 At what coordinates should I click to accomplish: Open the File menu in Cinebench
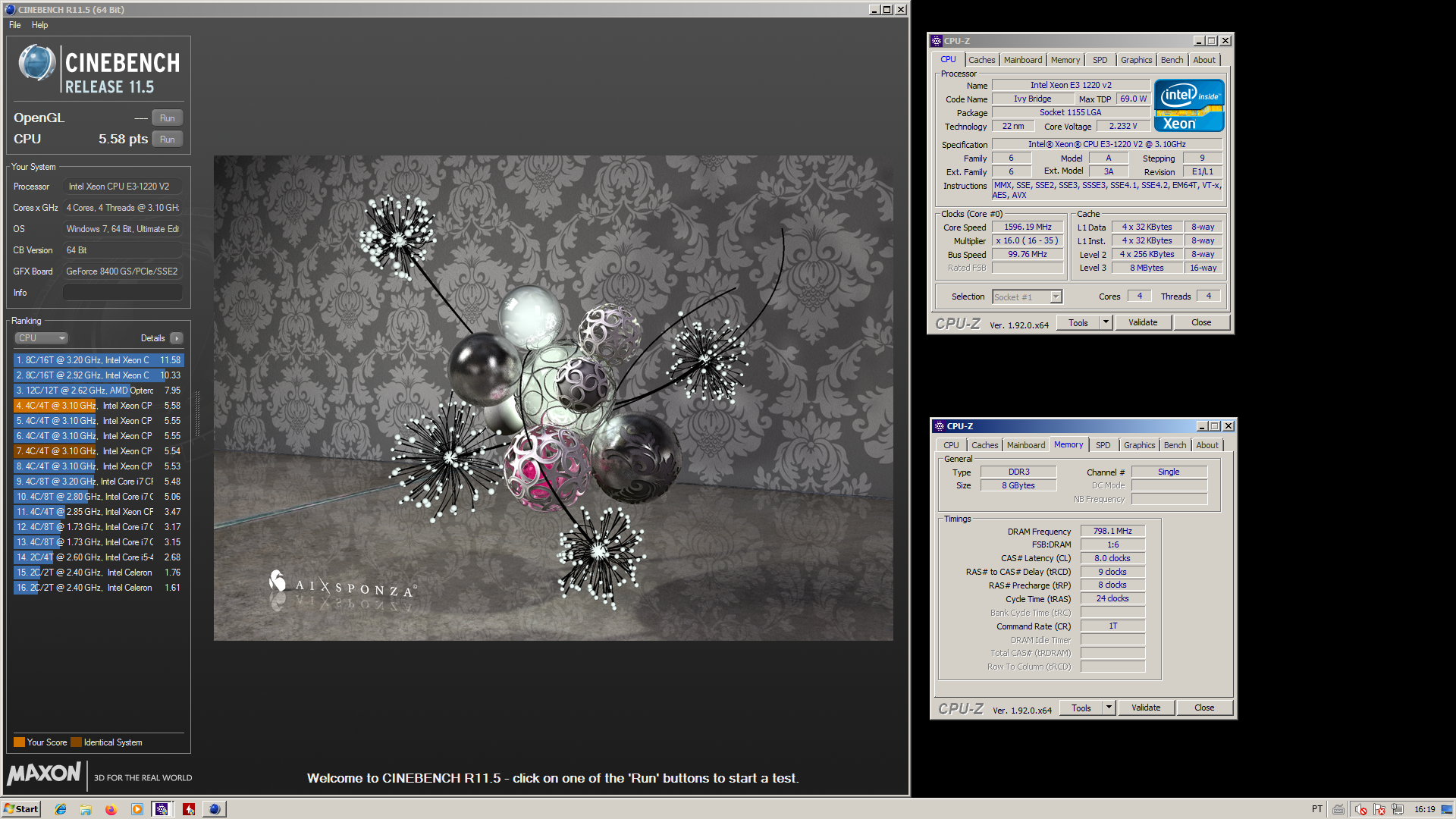15,25
